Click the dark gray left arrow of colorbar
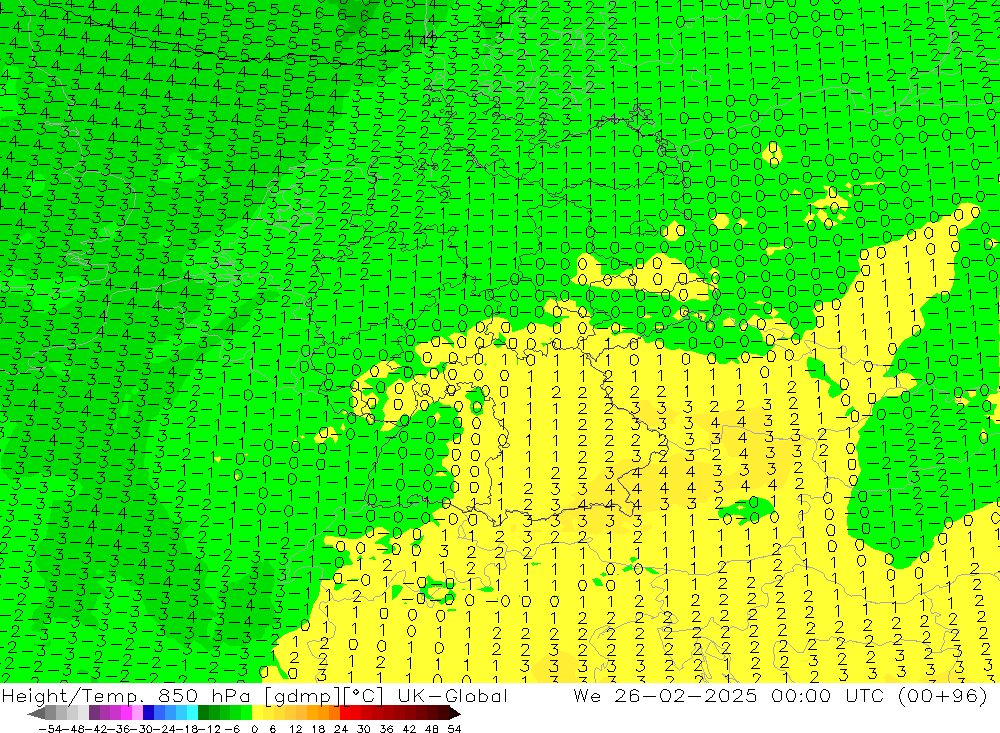Viewport: 1000px width, 733px height. tap(36, 713)
